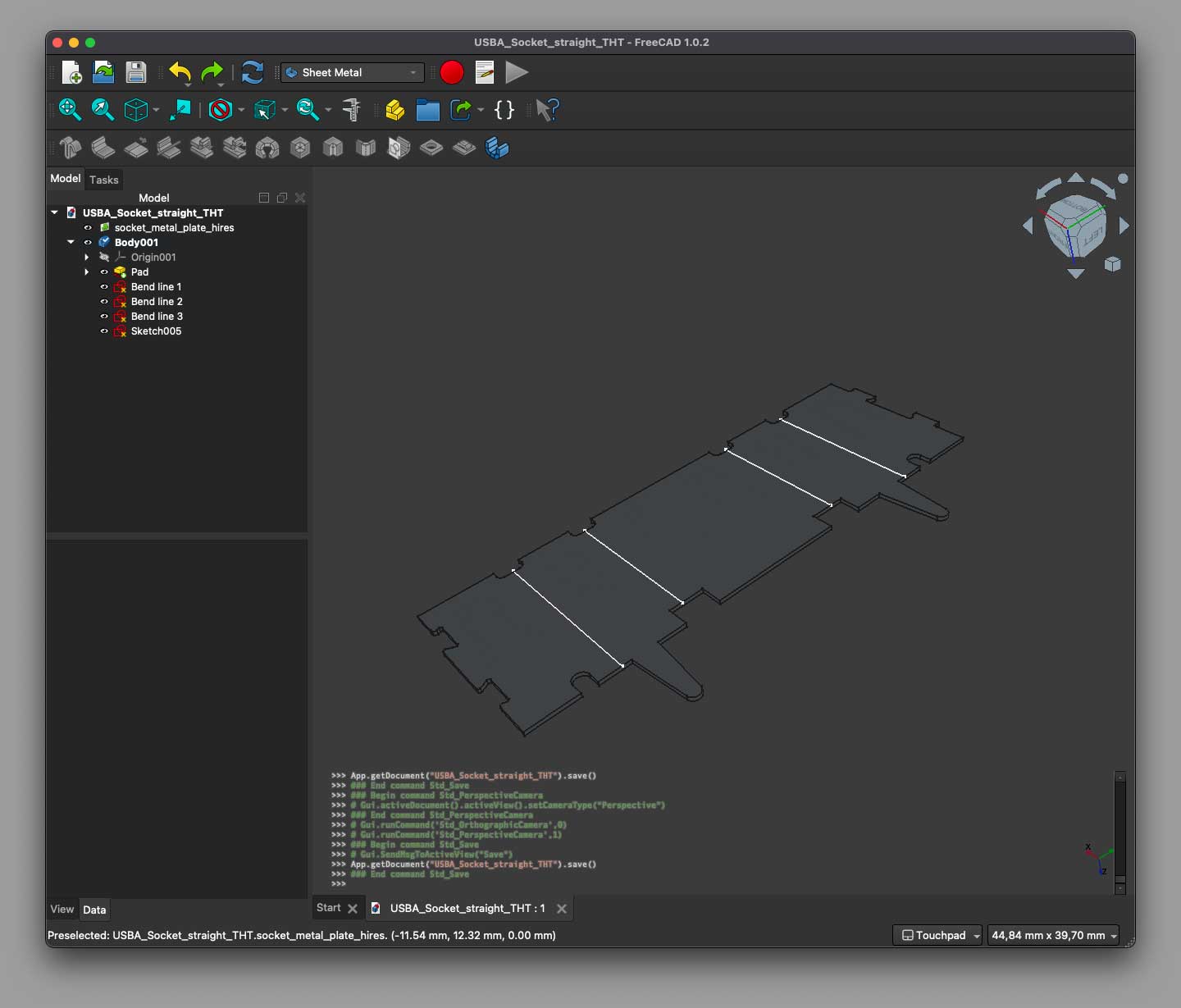Switch to the Tasks tab
The width and height of the screenshot is (1181, 1008).
(104, 180)
